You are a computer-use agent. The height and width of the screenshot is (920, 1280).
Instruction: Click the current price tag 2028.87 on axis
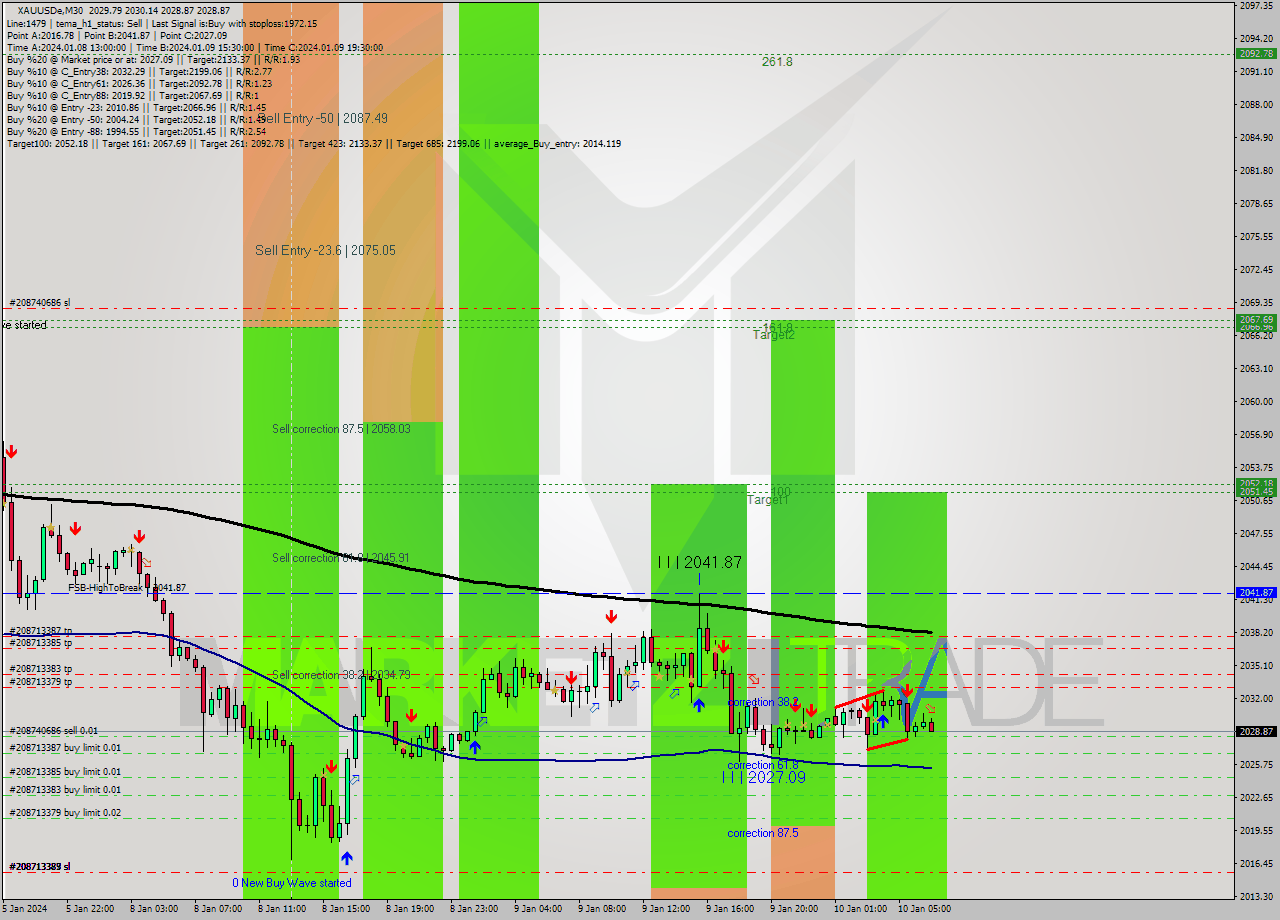1256,732
